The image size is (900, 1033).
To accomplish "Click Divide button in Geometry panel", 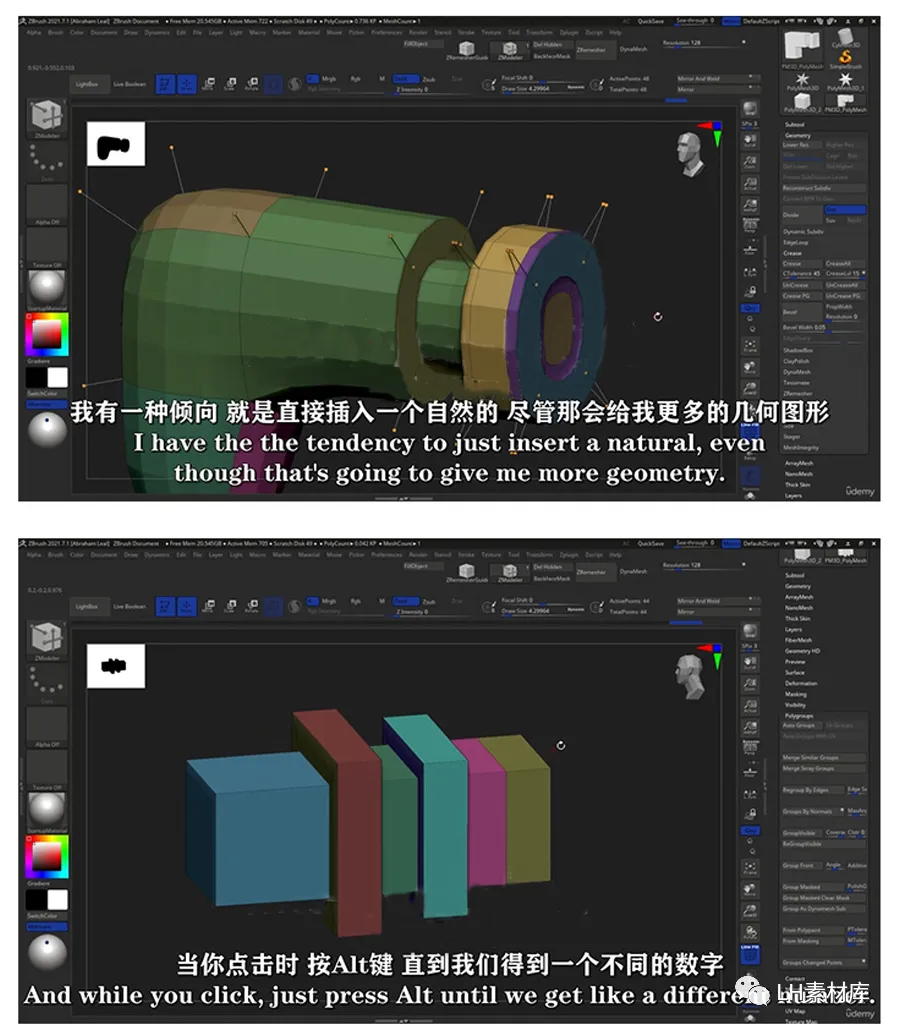I will point(802,215).
